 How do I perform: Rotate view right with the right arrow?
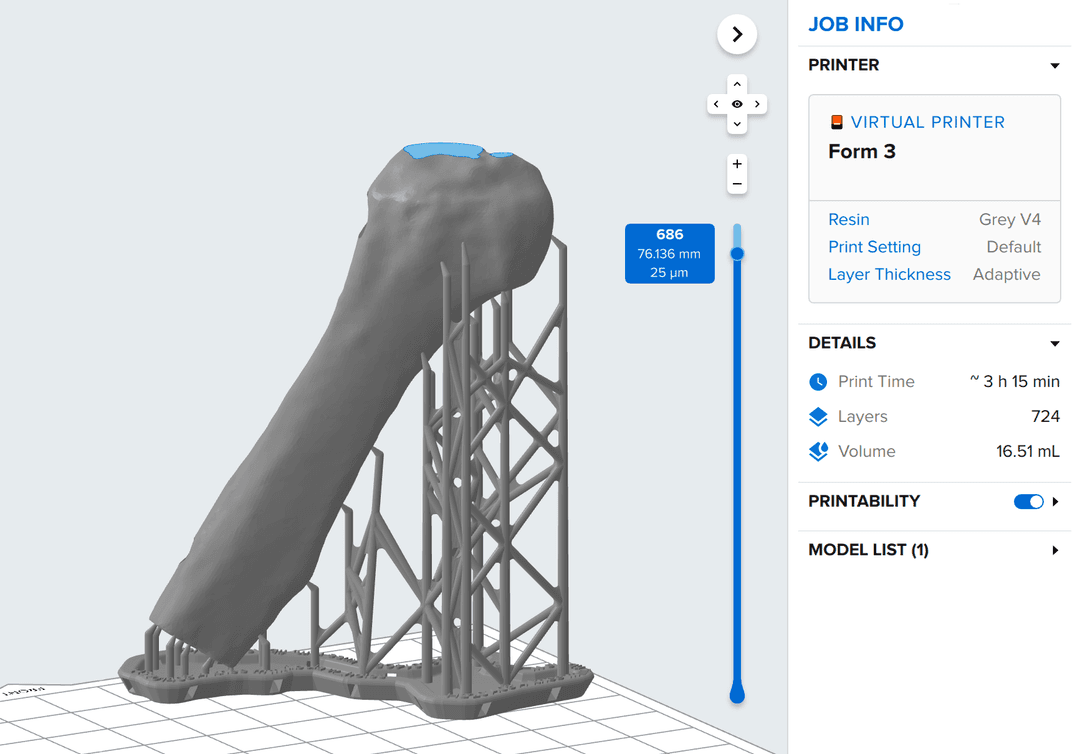pyautogui.click(x=758, y=104)
